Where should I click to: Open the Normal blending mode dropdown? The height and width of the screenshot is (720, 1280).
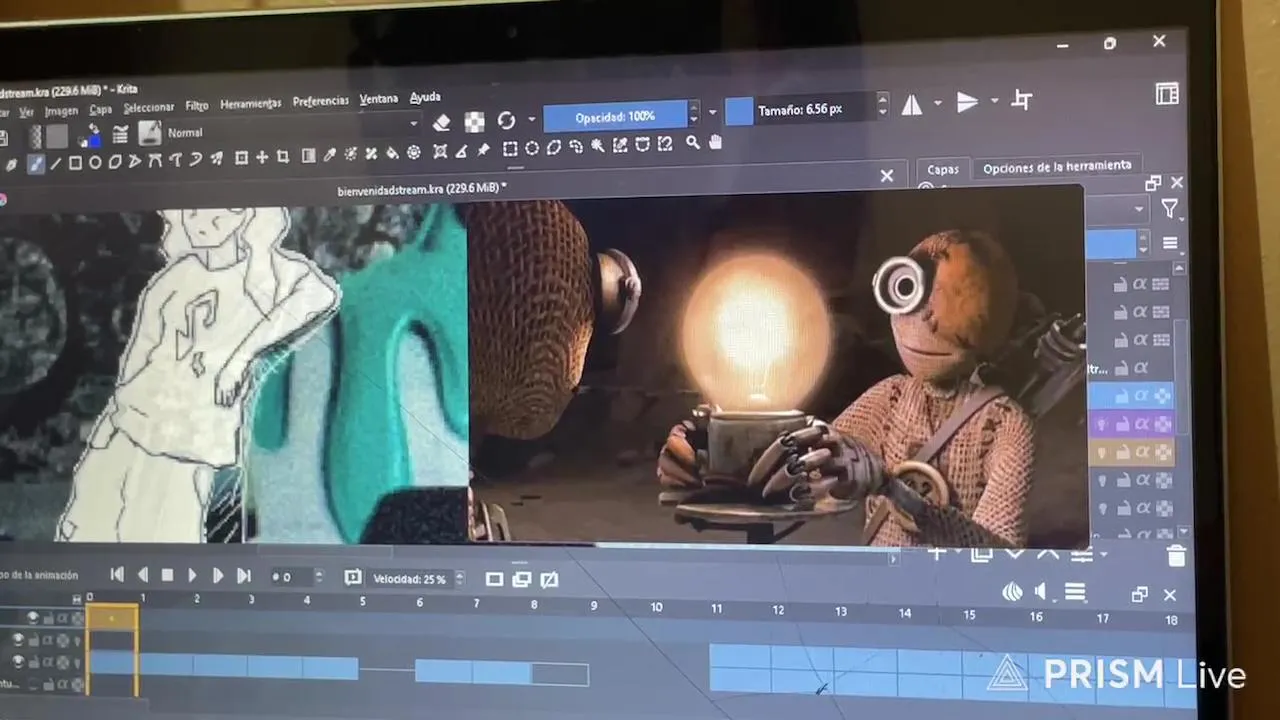pyautogui.click(x=290, y=129)
